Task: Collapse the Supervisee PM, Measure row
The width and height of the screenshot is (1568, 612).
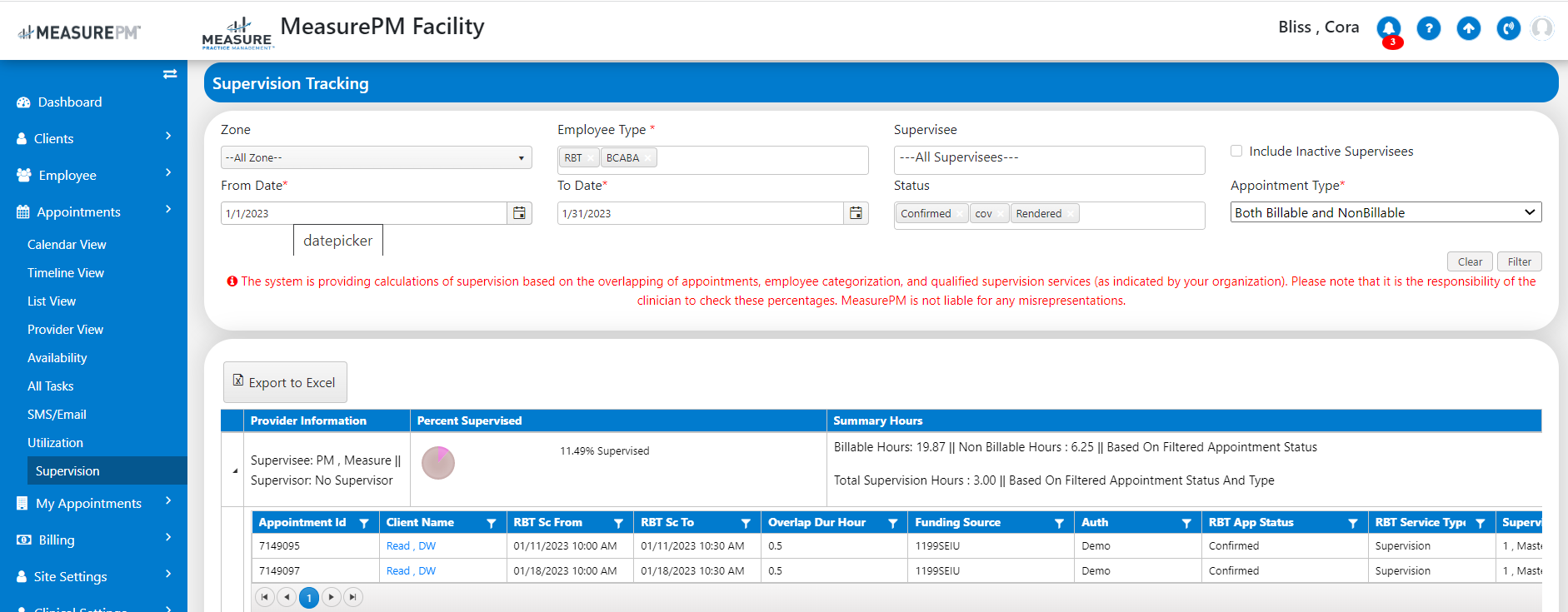Action: tap(234, 470)
